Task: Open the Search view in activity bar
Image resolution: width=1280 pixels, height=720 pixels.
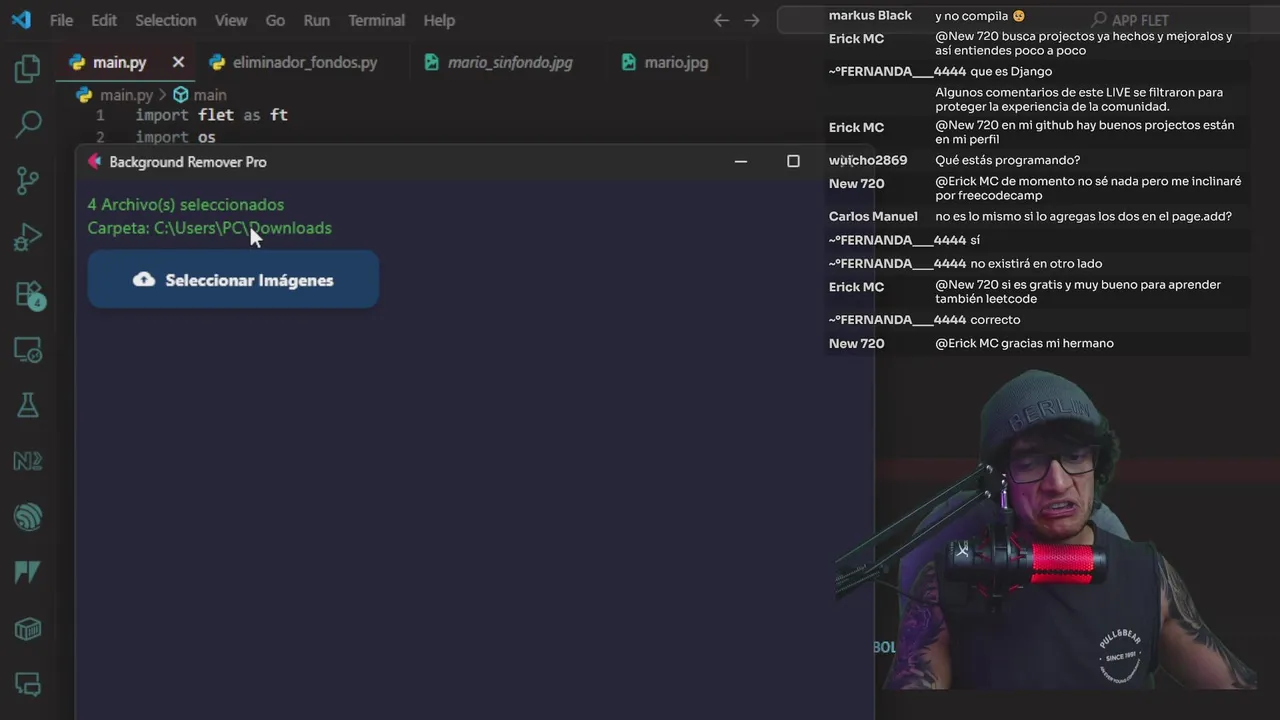Action: point(28,124)
